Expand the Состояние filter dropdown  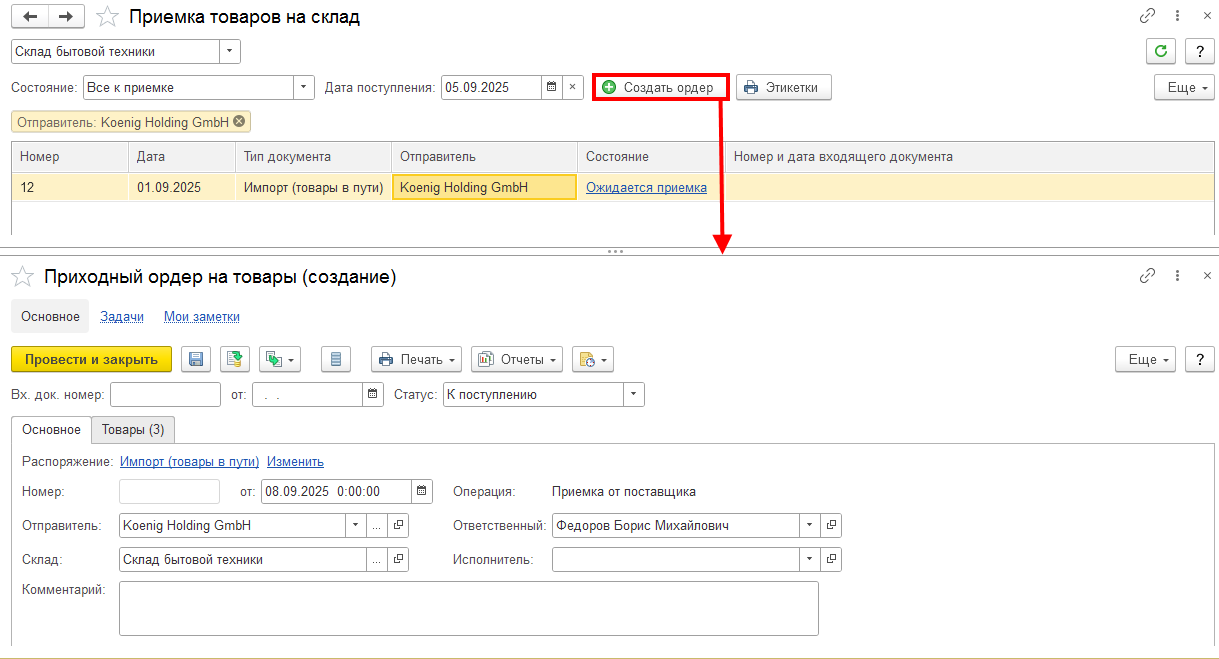coord(304,87)
